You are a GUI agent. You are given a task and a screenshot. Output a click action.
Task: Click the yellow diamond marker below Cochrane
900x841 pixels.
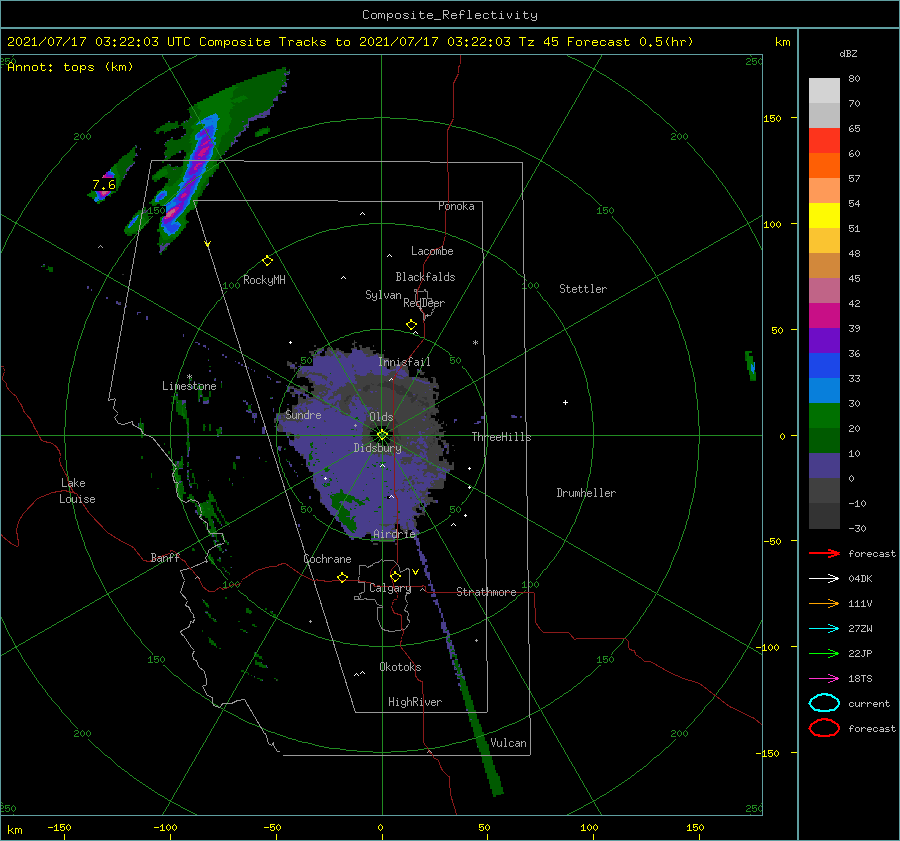click(342, 577)
